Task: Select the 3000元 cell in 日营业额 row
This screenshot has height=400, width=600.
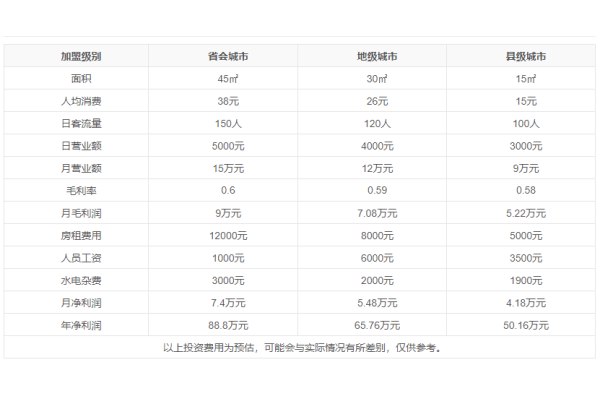Action: (521, 145)
